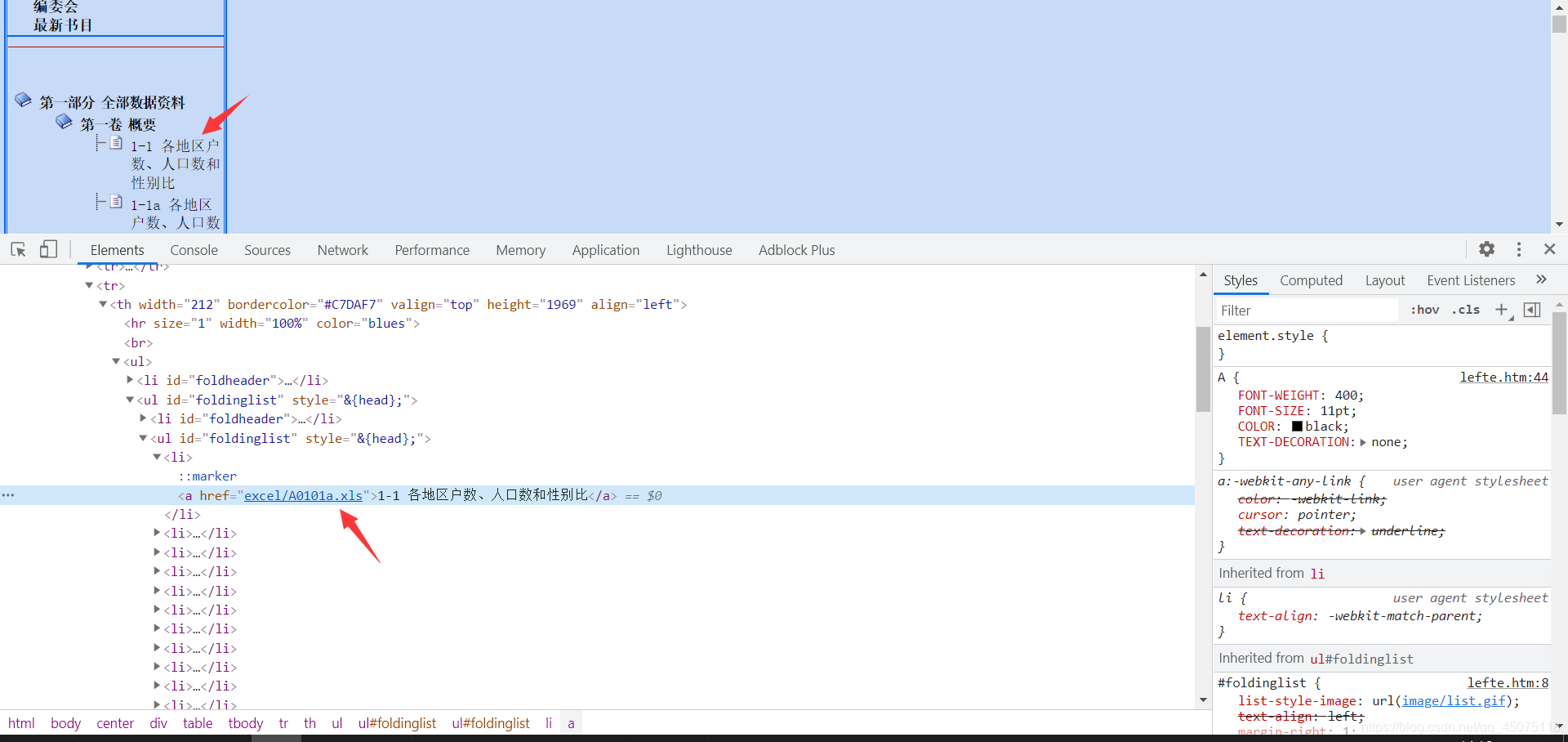
Task: Open the Memory tab
Action: point(520,250)
